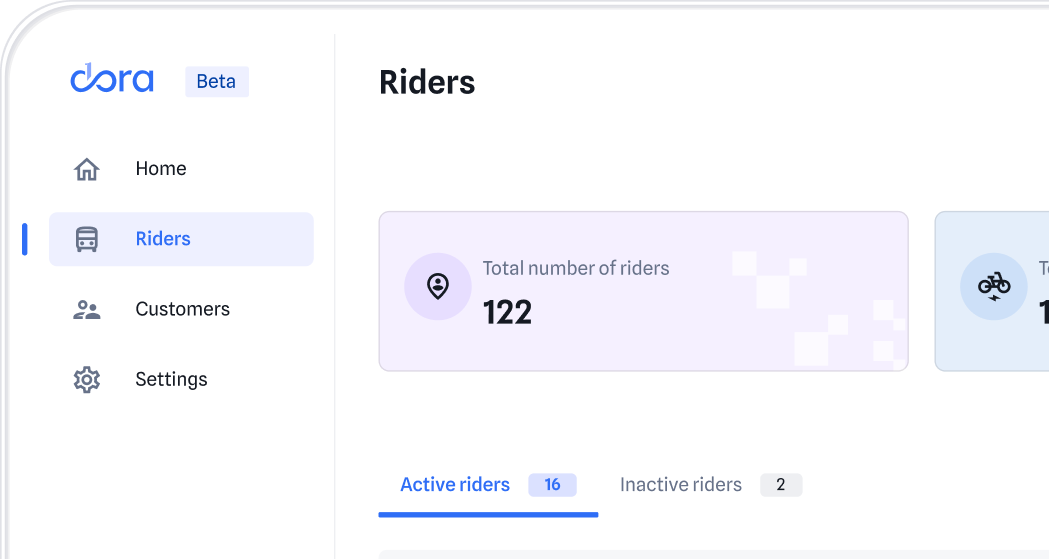This screenshot has width=1049, height=559.
Task: Click the rider location pin icon
Action: coord(437,287)
